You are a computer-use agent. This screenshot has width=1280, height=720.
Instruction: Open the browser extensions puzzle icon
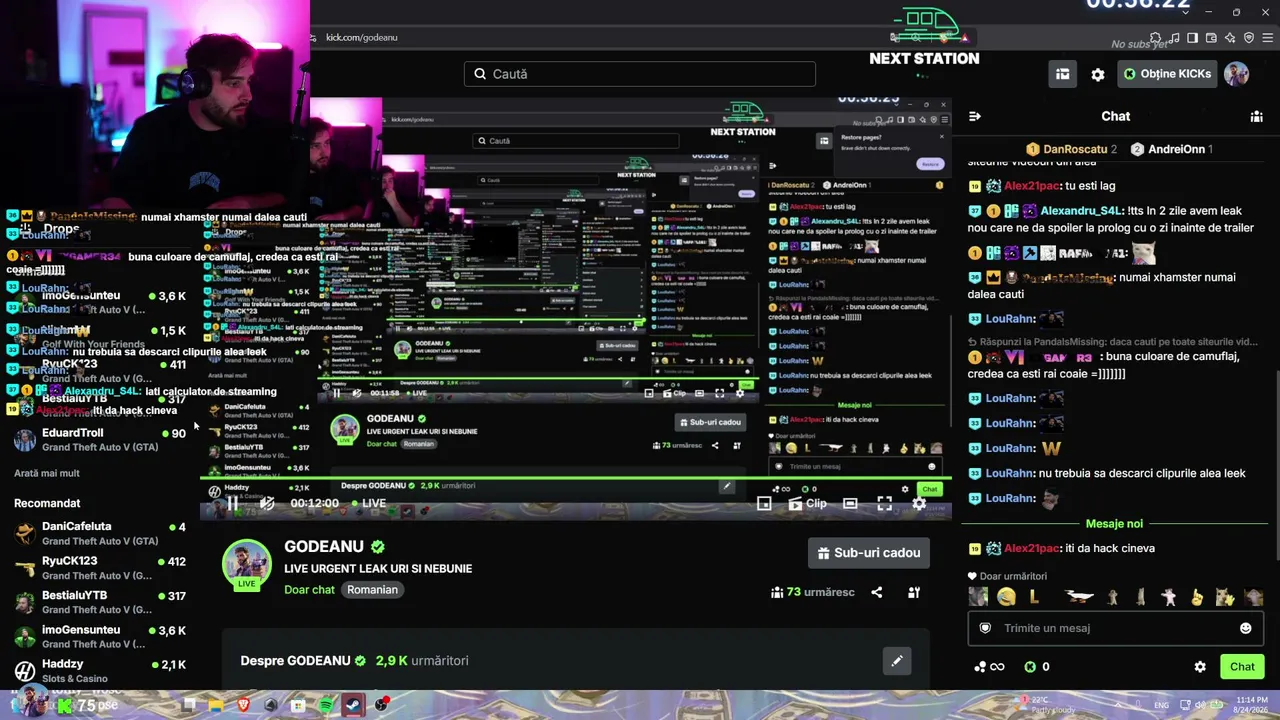point(1155,38)
